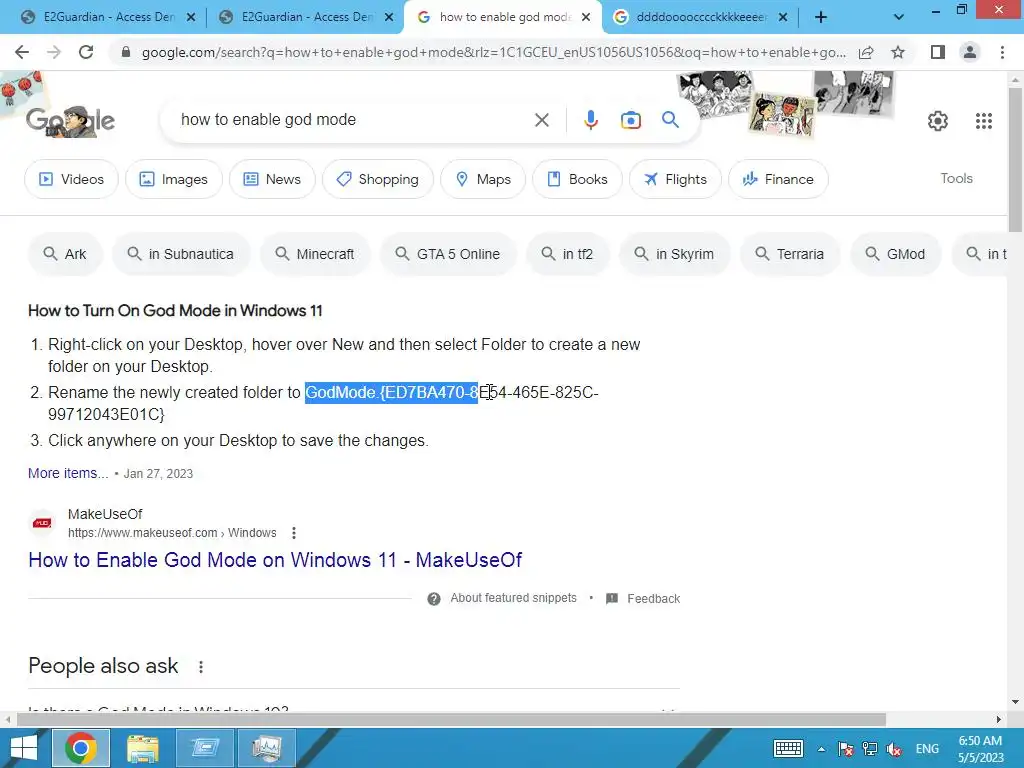
Task: Start voice search with microphone
Action: [590, 120]
